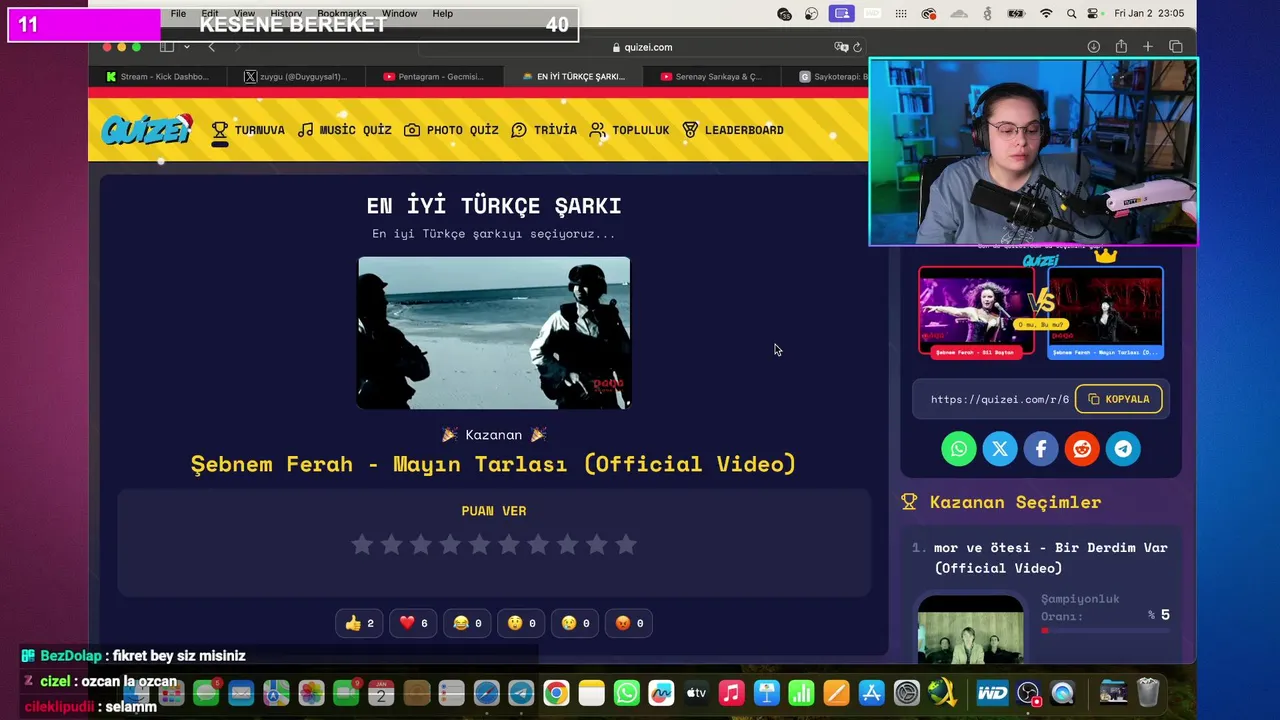
Task: Switch to the Pentagram YouTube tab
Action: click(x=434, y=77)
